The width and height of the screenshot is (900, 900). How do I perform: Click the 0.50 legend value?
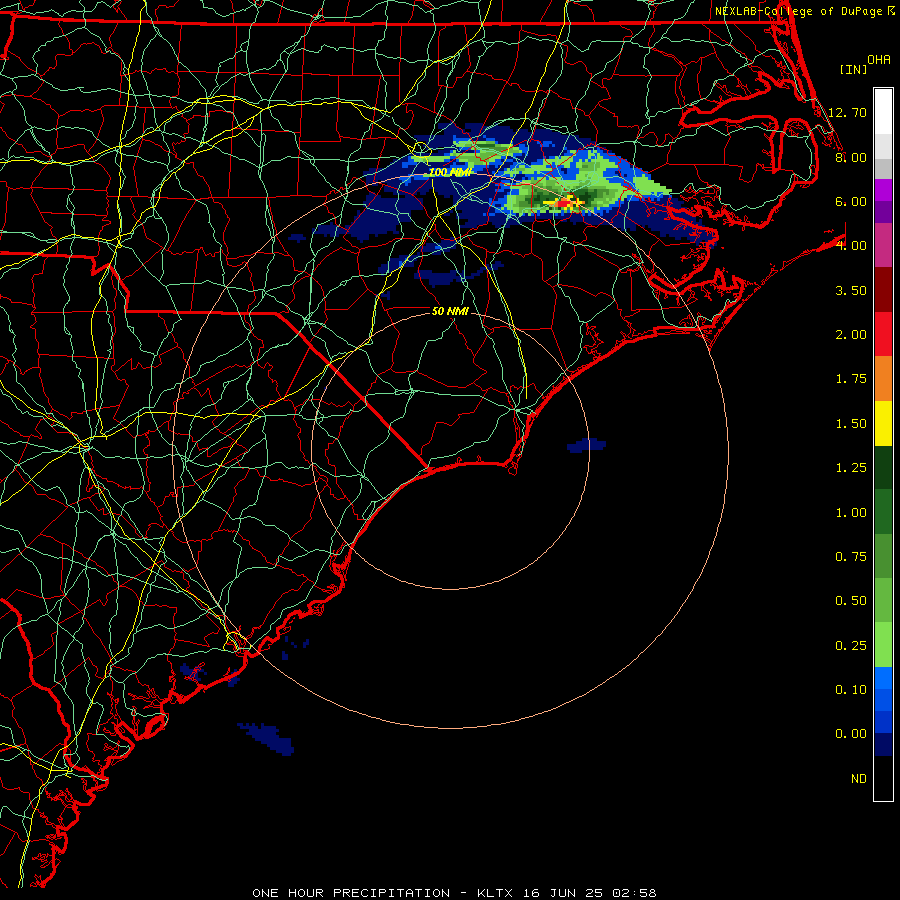click(851, 601)
